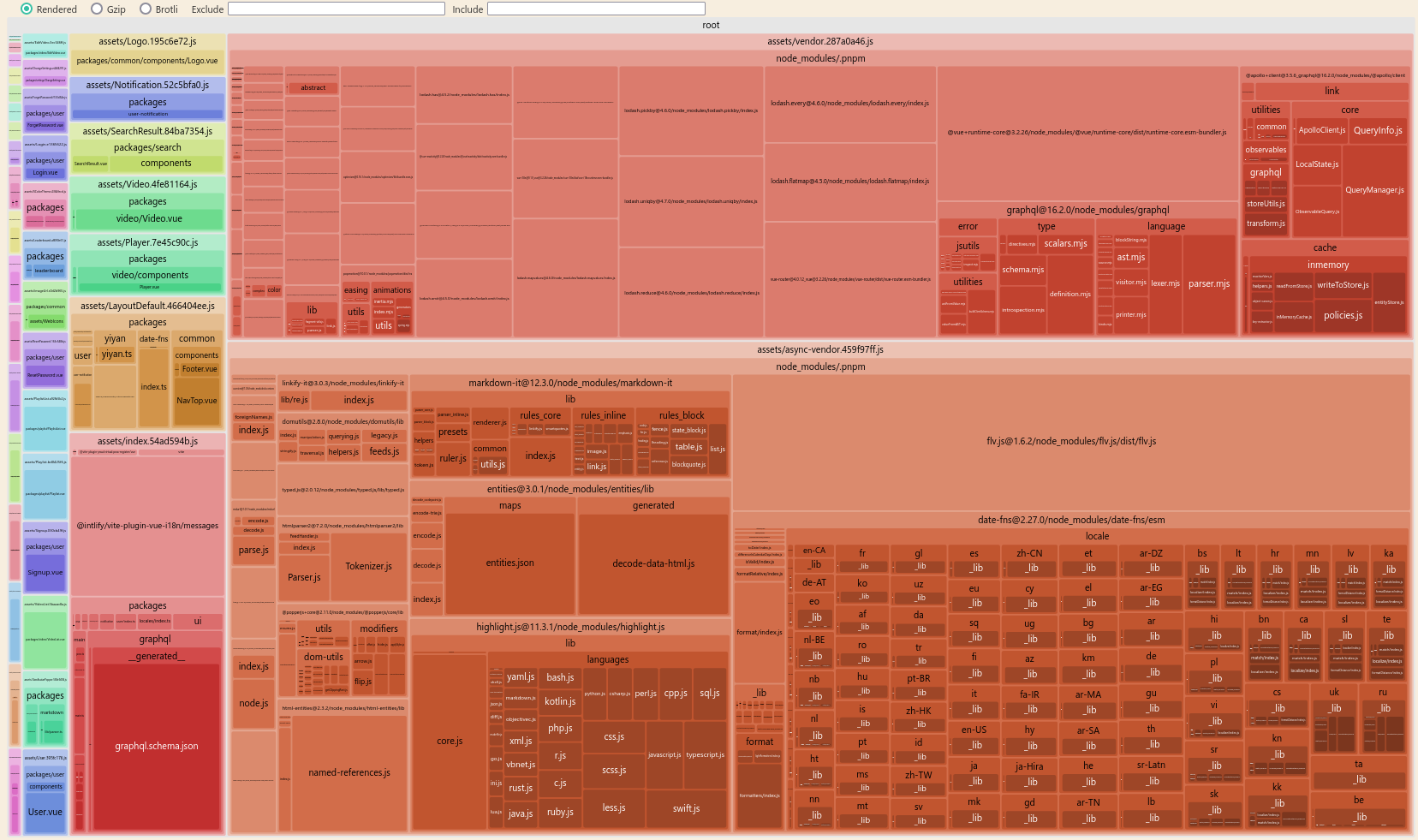The width and height of the screenshot is (1418, 840).
Task: Select the Rendered size radio button
Action: 27,9
